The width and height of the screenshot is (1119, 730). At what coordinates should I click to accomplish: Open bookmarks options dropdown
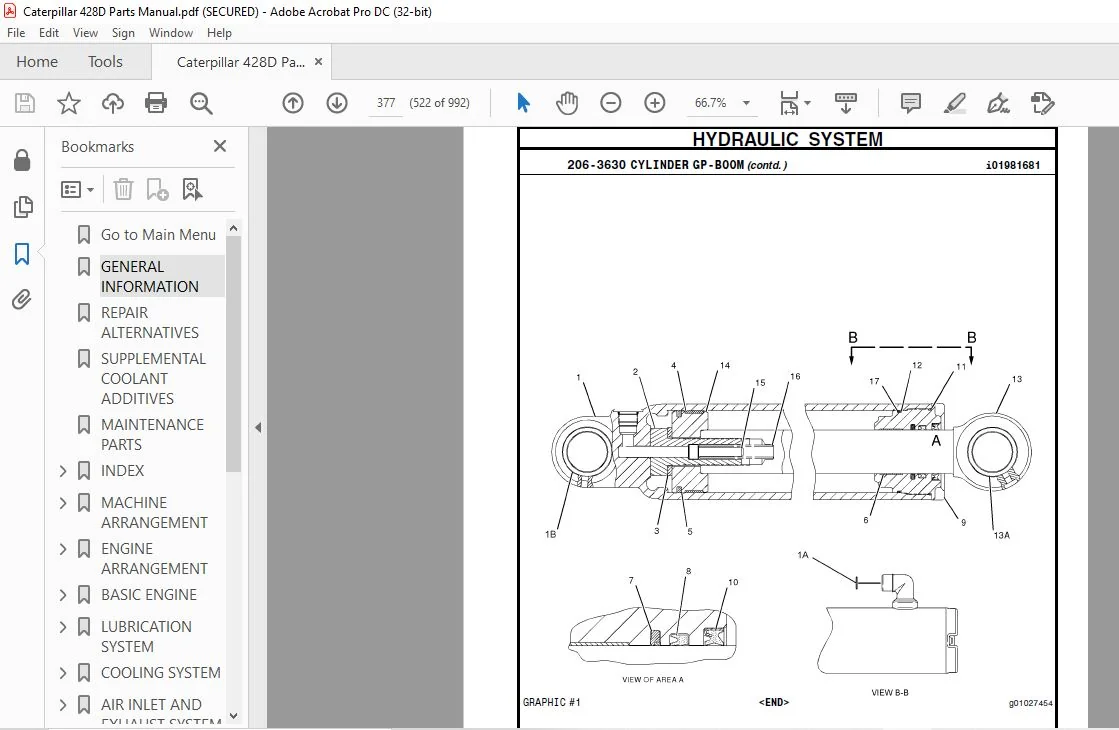click(78, 190)
